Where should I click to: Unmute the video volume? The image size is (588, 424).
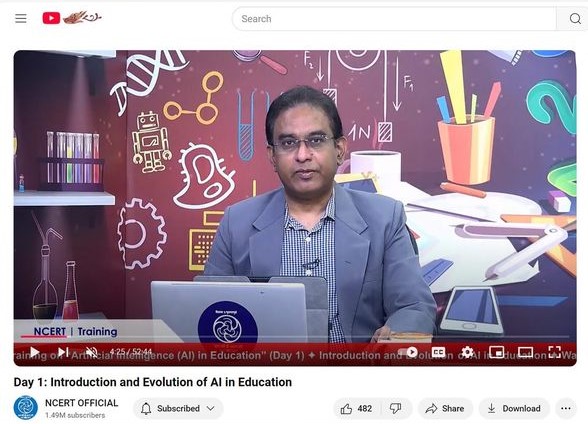91,352
